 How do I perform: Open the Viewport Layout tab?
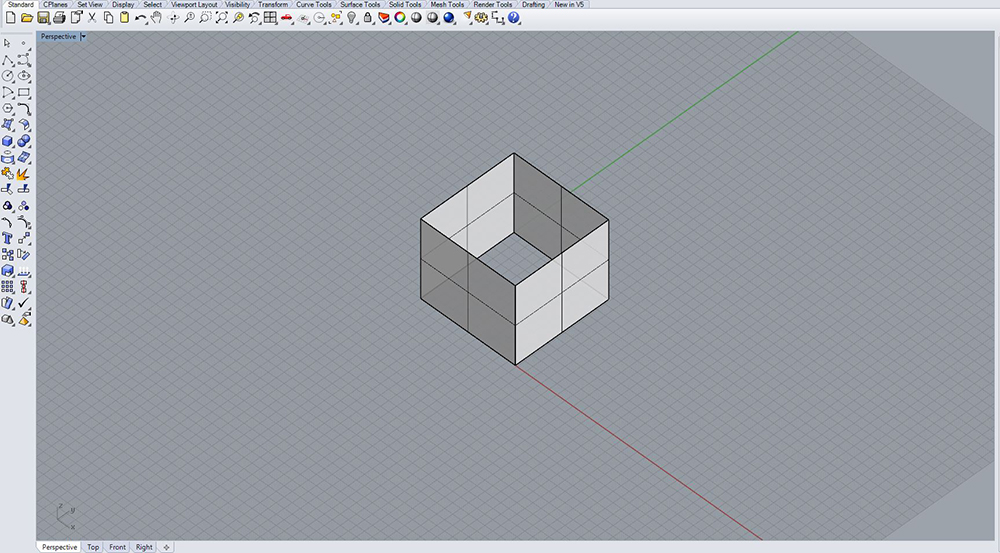point(195,4)
